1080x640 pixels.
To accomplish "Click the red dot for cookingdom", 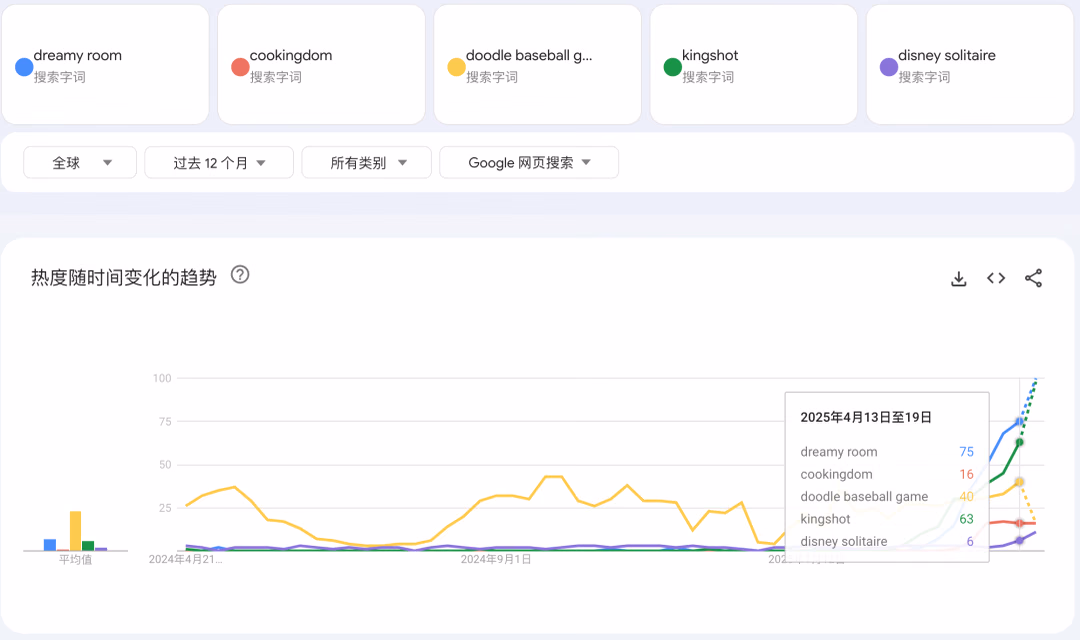I will (x=240, y=67).
